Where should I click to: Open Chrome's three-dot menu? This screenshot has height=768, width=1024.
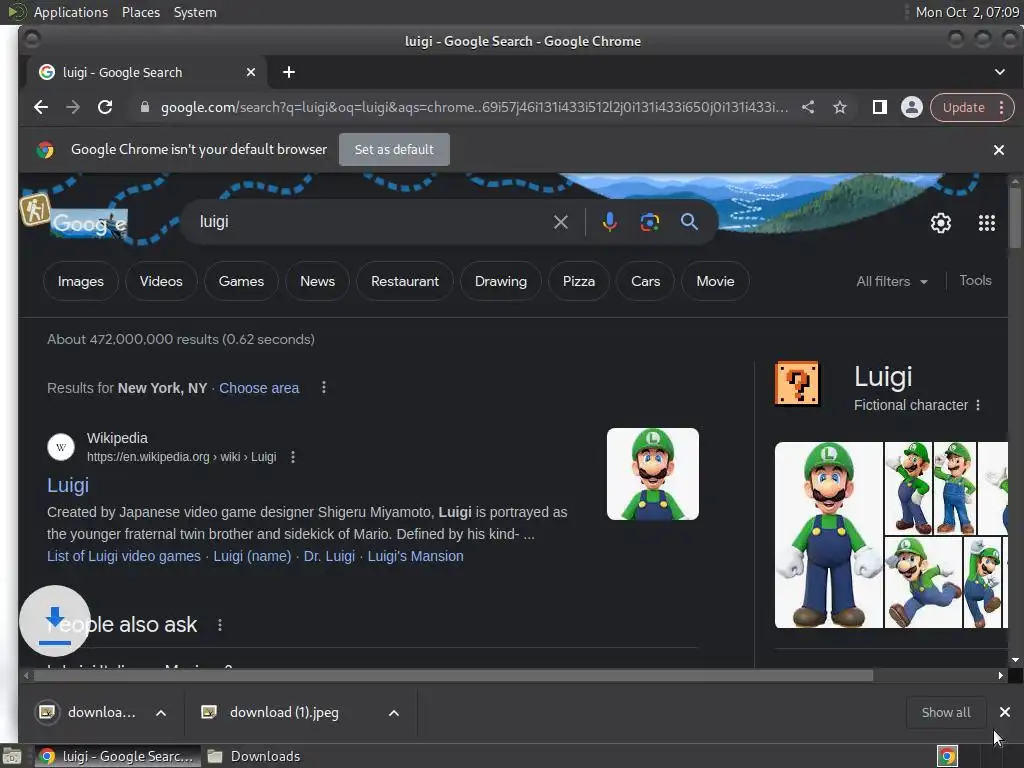pyautogui.click(x=1001, y=108)
